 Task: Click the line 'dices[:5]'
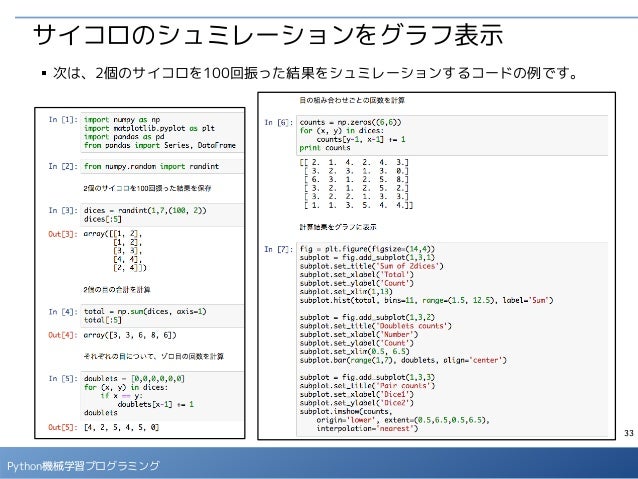coord(103,219)
